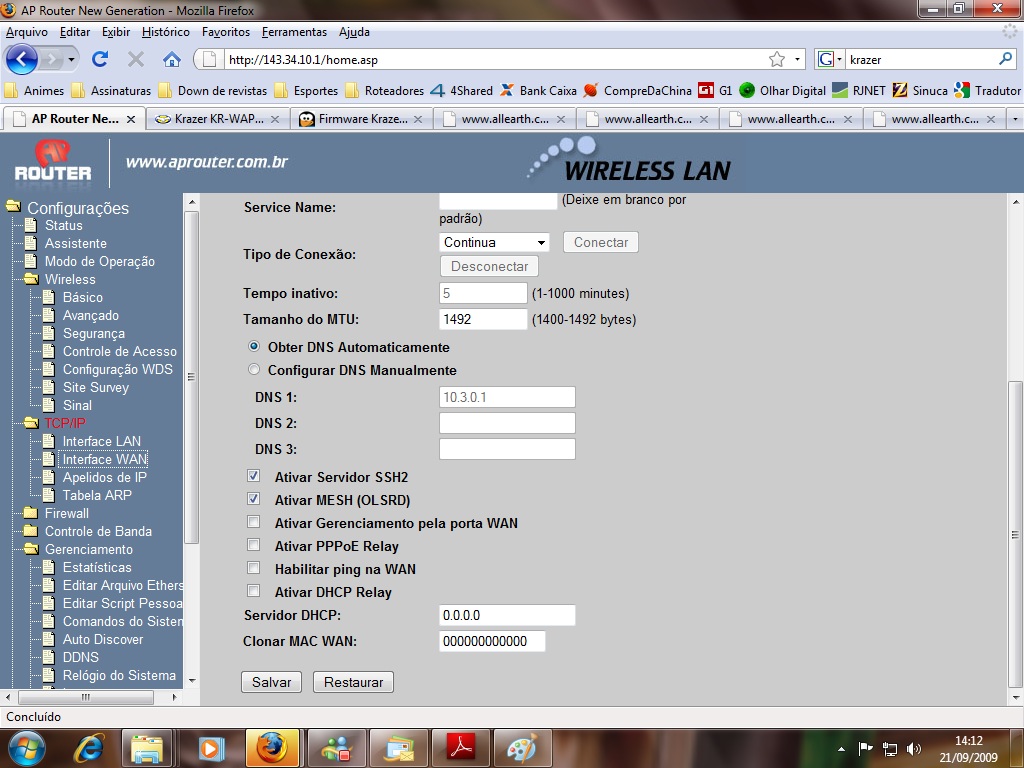Expand Controle de Banda folder
Viewport: 1024px width, 768px height.
pos(31,531)
